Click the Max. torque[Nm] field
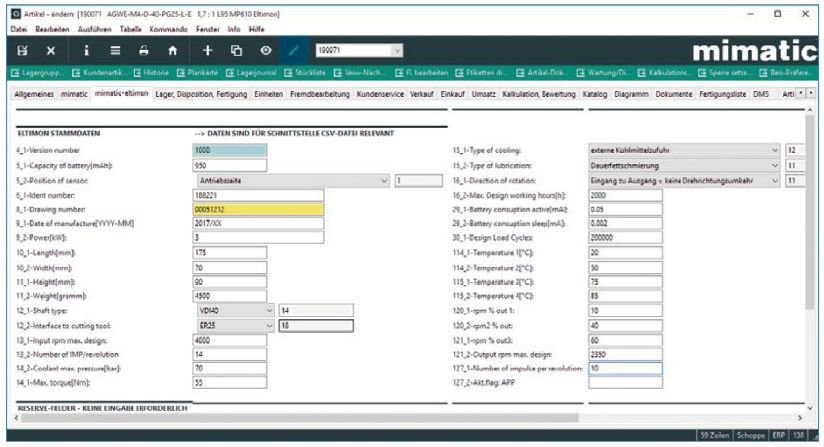824x447 pixels. tap(230, 382)
